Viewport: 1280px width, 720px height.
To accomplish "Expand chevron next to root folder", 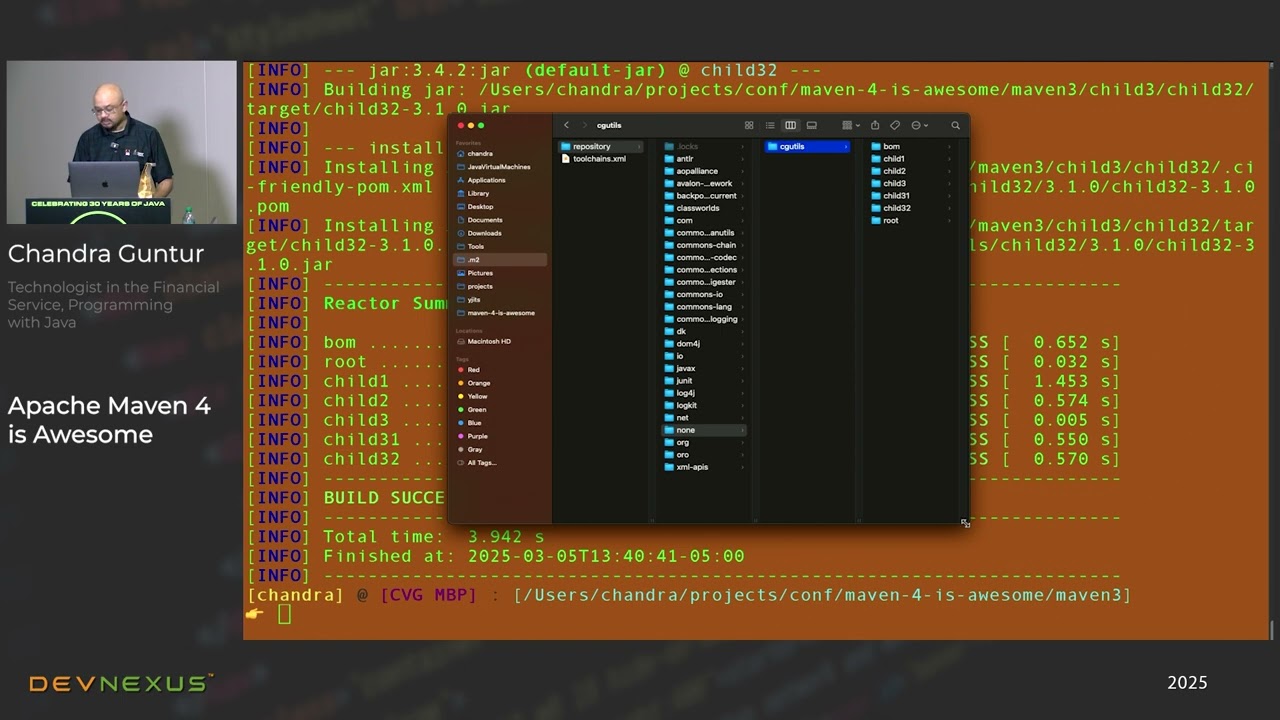I will click(x=949, y=220).
